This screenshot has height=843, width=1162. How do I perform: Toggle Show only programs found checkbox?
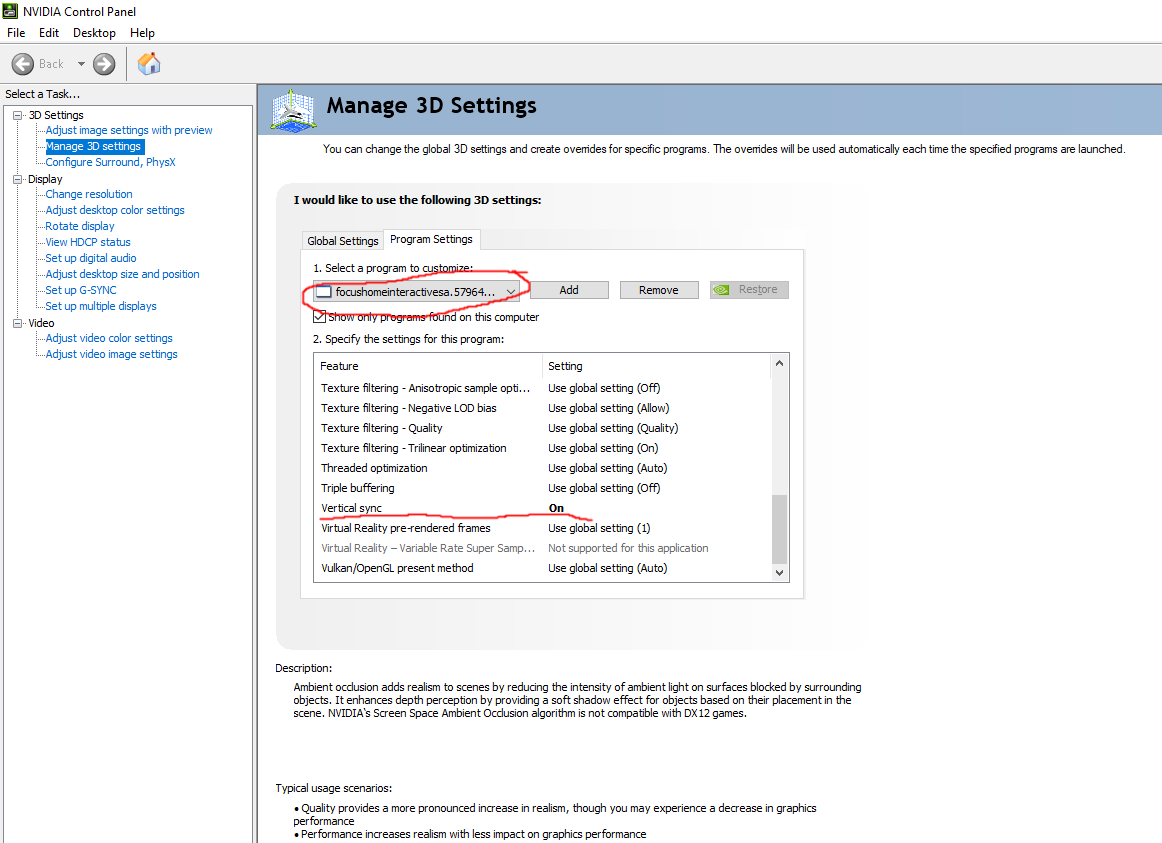pyautogui.click(x=319, y=317)
